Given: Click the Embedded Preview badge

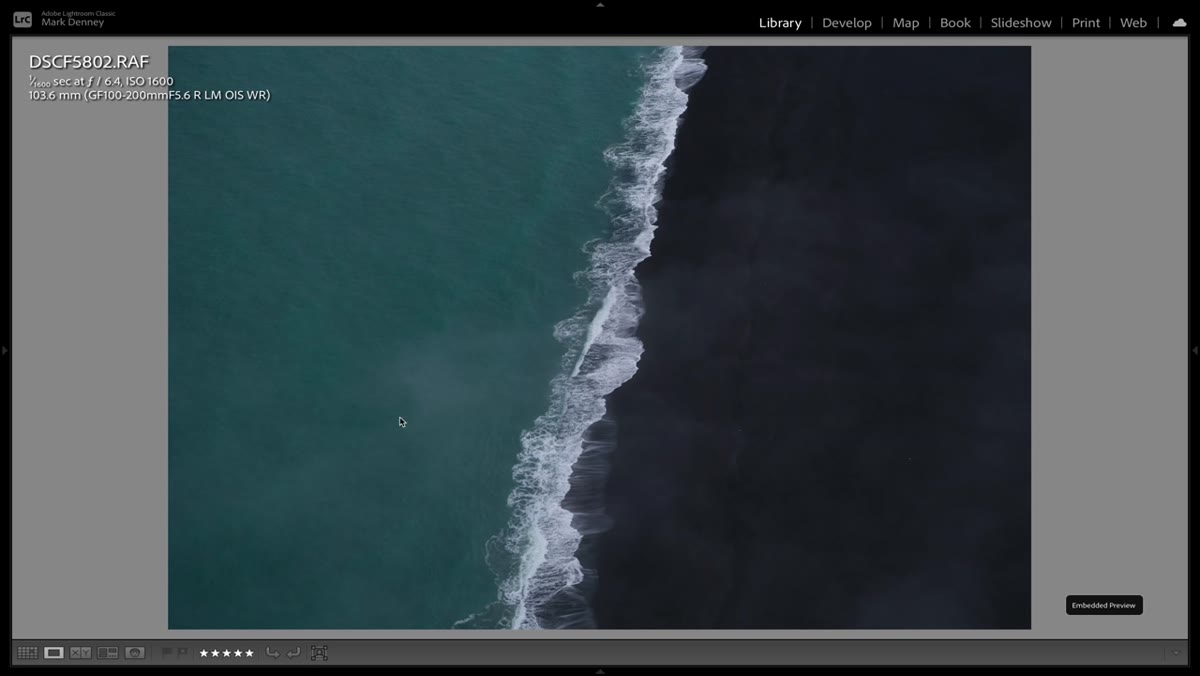Looking at the screenshot, I should (1104, 605).
